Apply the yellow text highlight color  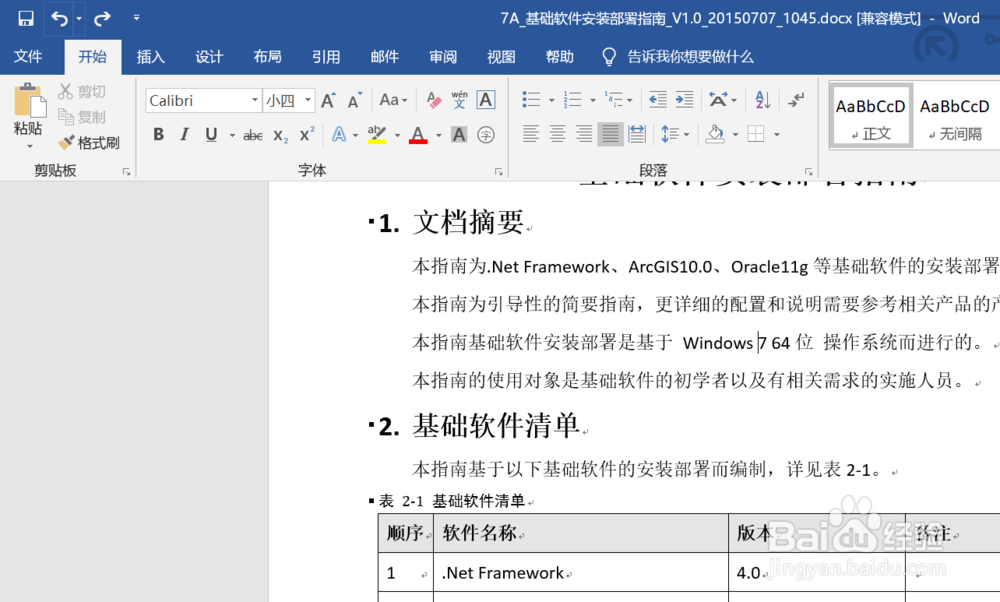point(377,135)
